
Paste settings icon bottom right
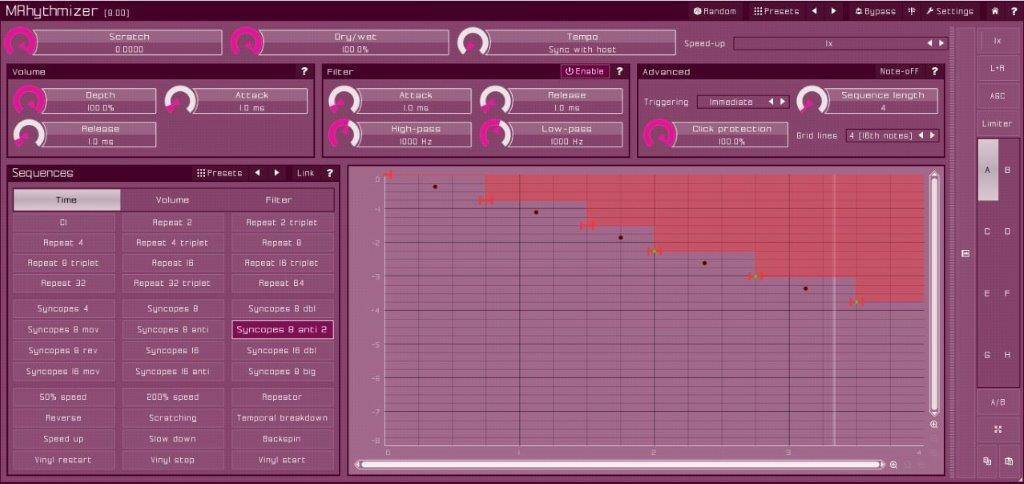point(1009,461)
